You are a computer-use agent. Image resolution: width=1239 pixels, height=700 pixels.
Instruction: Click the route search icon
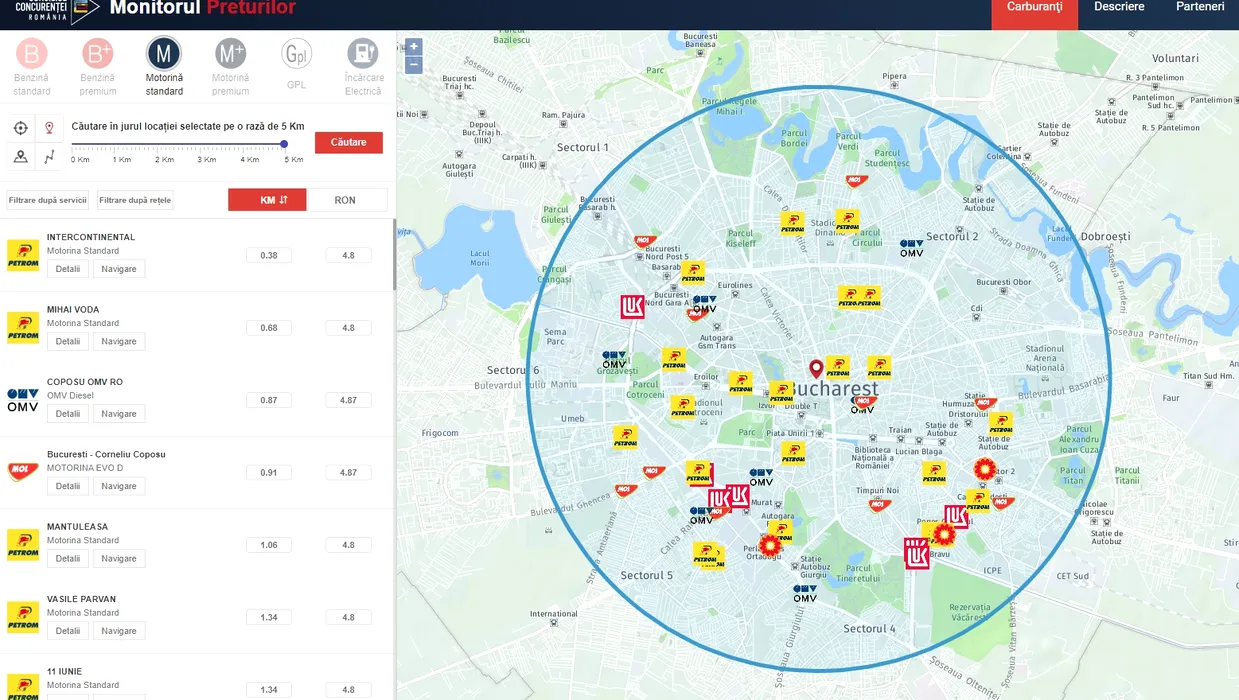click(x=49, y=156)
